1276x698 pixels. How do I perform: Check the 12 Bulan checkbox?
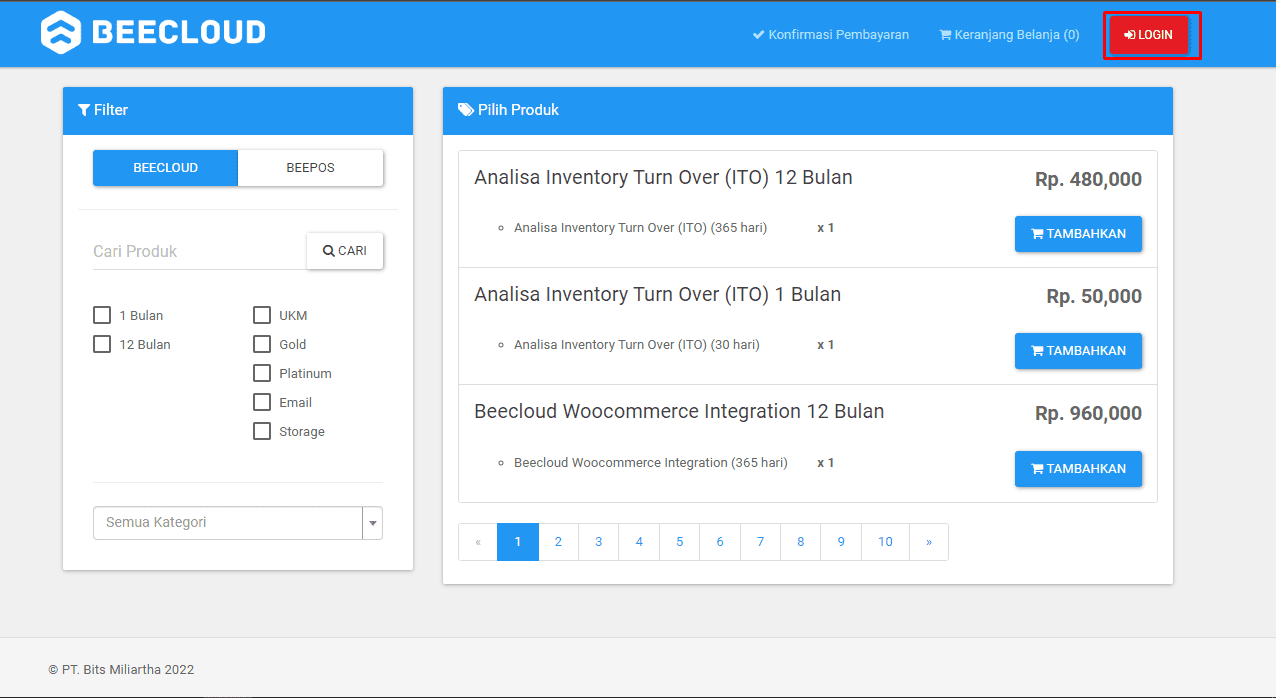coord(102,344)
